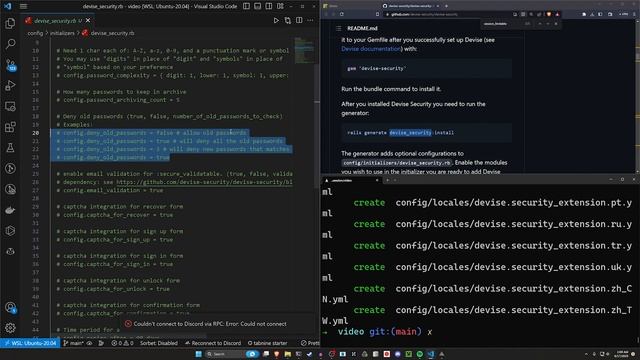Toggle the secondary side bar layout

(269, 6)
